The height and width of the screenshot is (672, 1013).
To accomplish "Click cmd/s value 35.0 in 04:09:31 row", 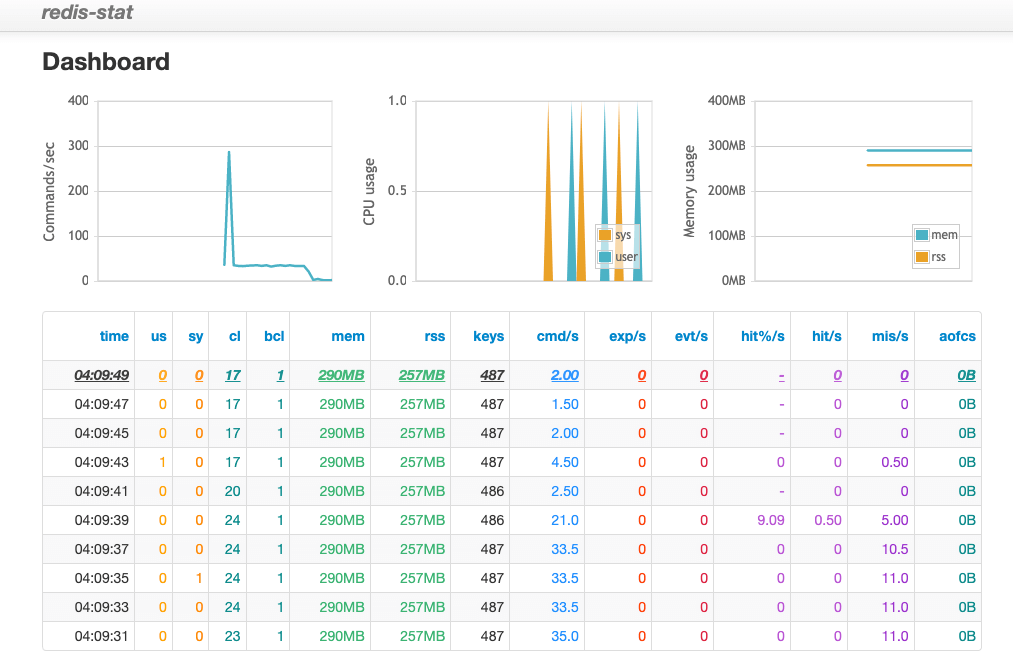I will (x=565, y=637).
